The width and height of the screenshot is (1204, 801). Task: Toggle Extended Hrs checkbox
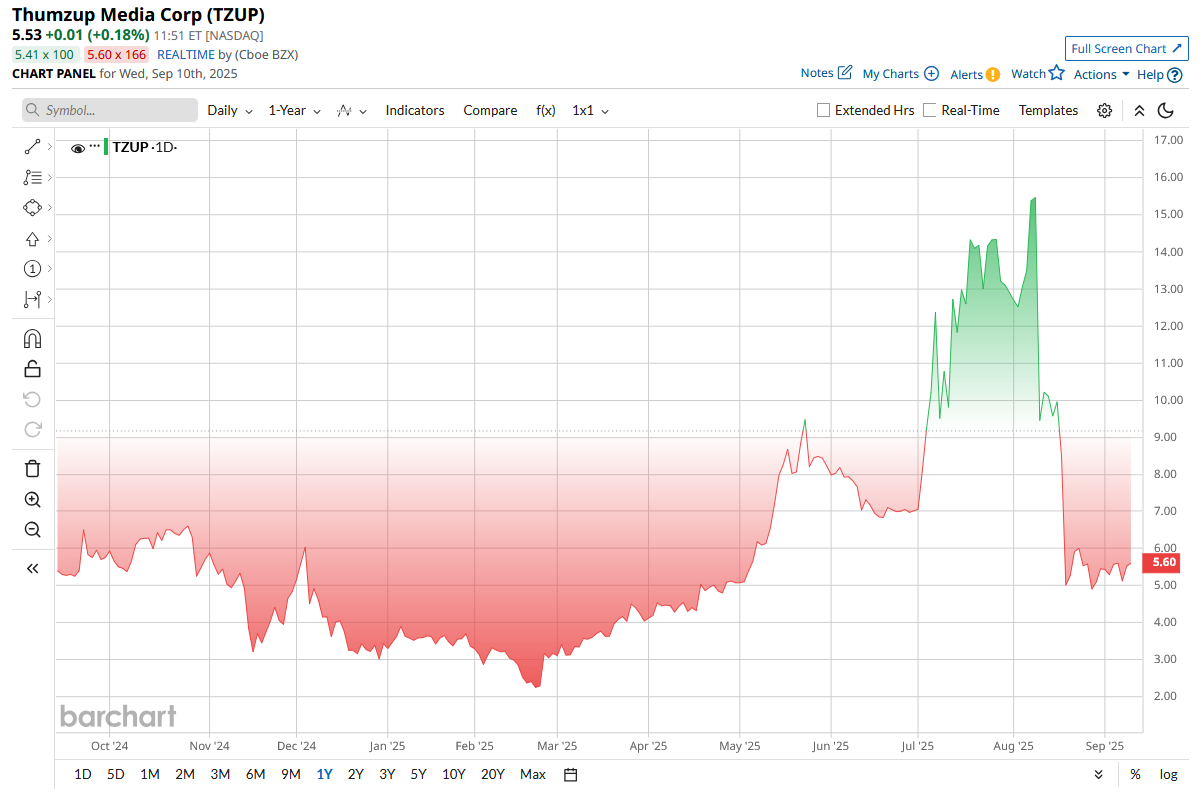pyautogui.click(x=824, y=111)
